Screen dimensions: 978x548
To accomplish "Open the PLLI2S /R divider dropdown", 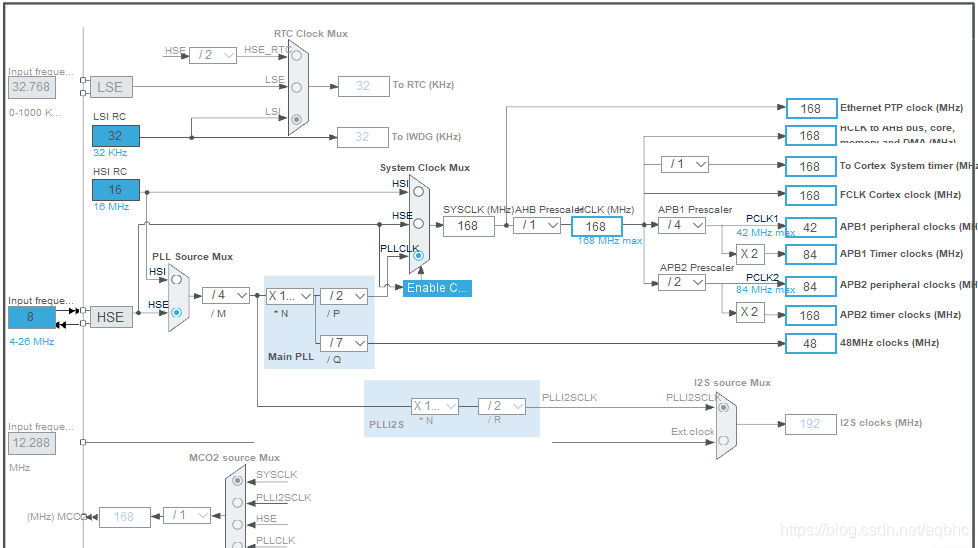I will [x=501, y=406].
